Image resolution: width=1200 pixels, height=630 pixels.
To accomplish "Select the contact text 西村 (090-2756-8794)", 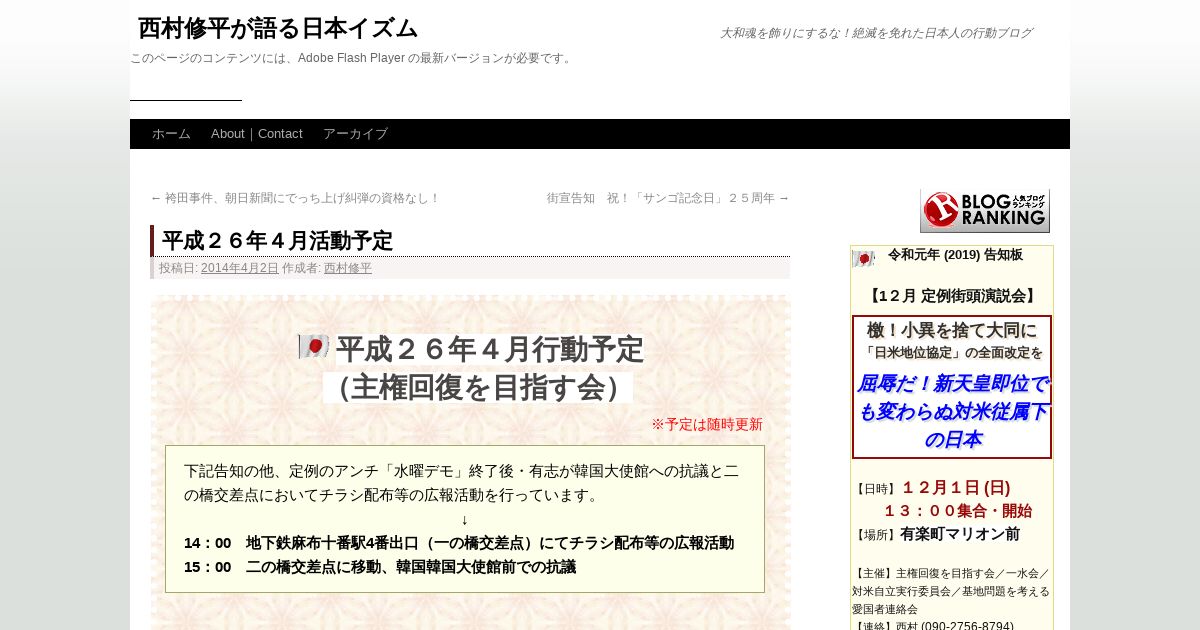I will coord(954,626).
